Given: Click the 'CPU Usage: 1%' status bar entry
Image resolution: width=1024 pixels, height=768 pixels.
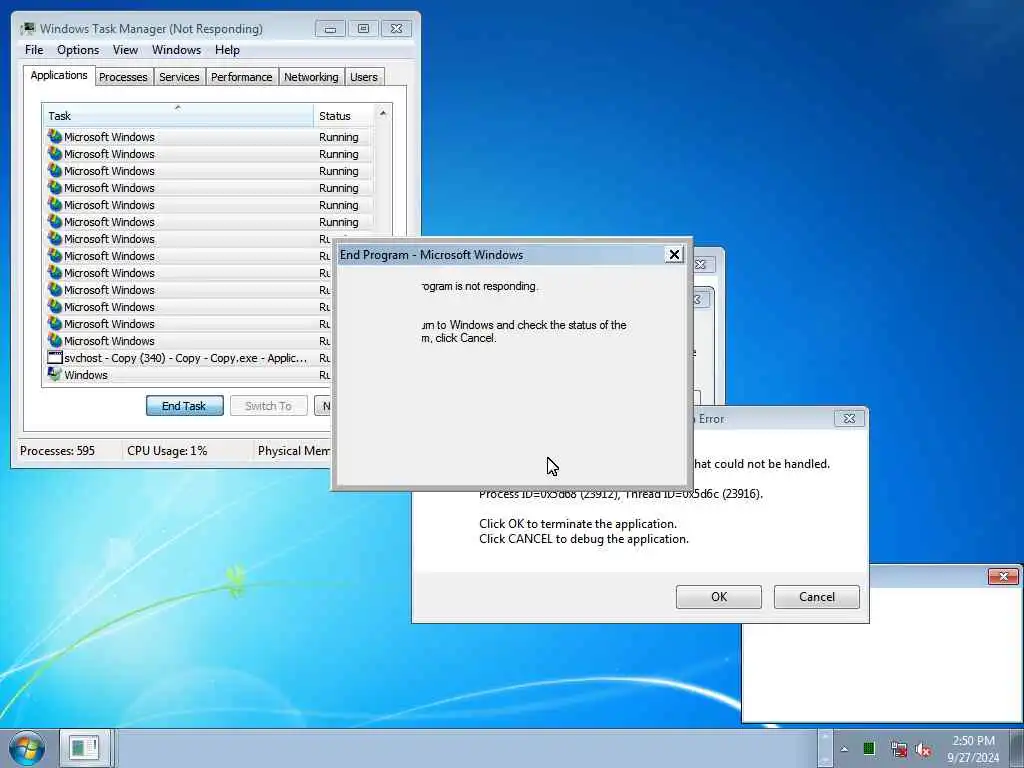Looking at the screenshot, I should (167, 451).
